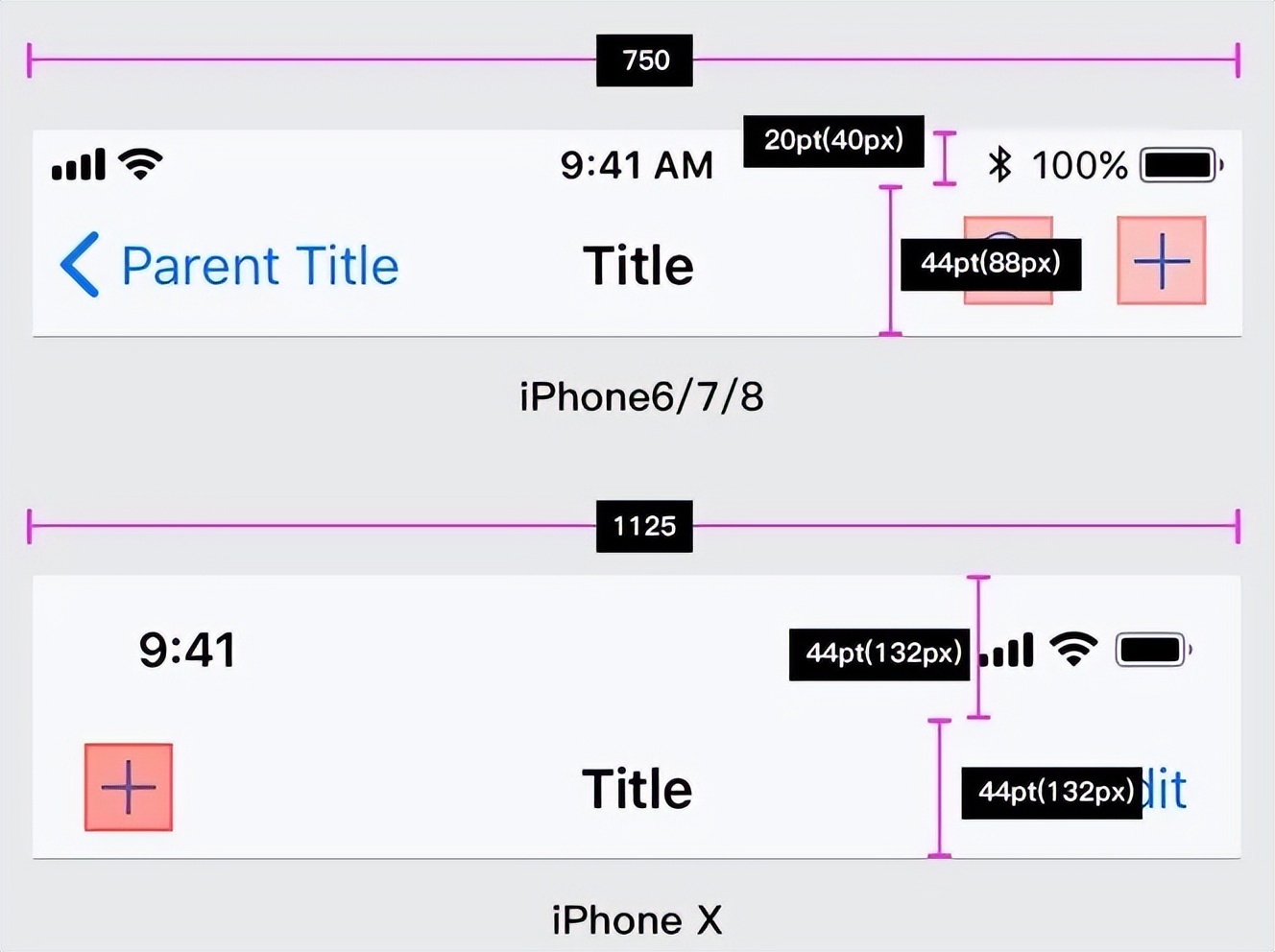Viewport: 1275px width, 952px height.
Task: Click the Title heading in iPhone 6/7/8 bar
Action: click(638, 266)
